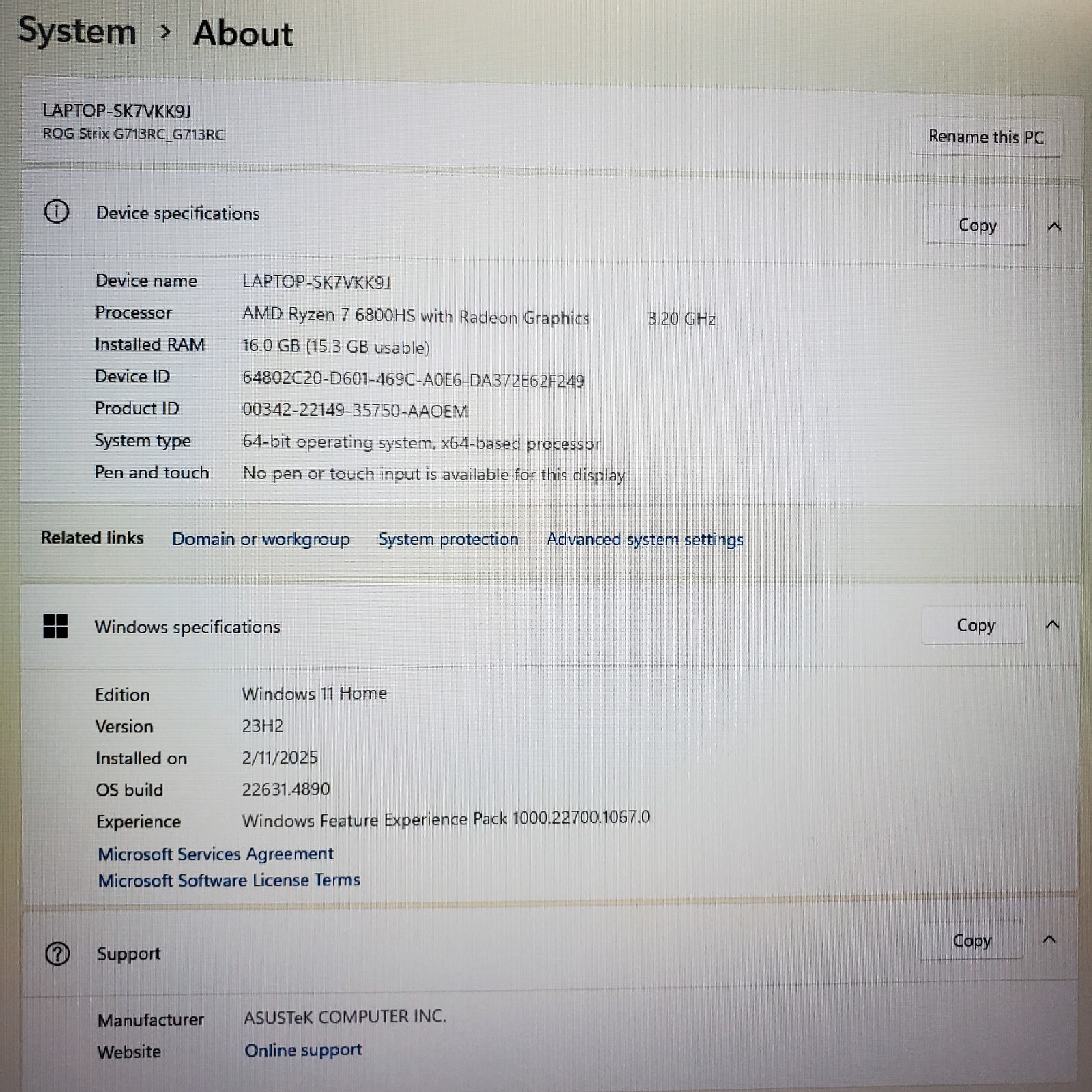
Task: Click the Related links label
Action: [x=92, y=538]
